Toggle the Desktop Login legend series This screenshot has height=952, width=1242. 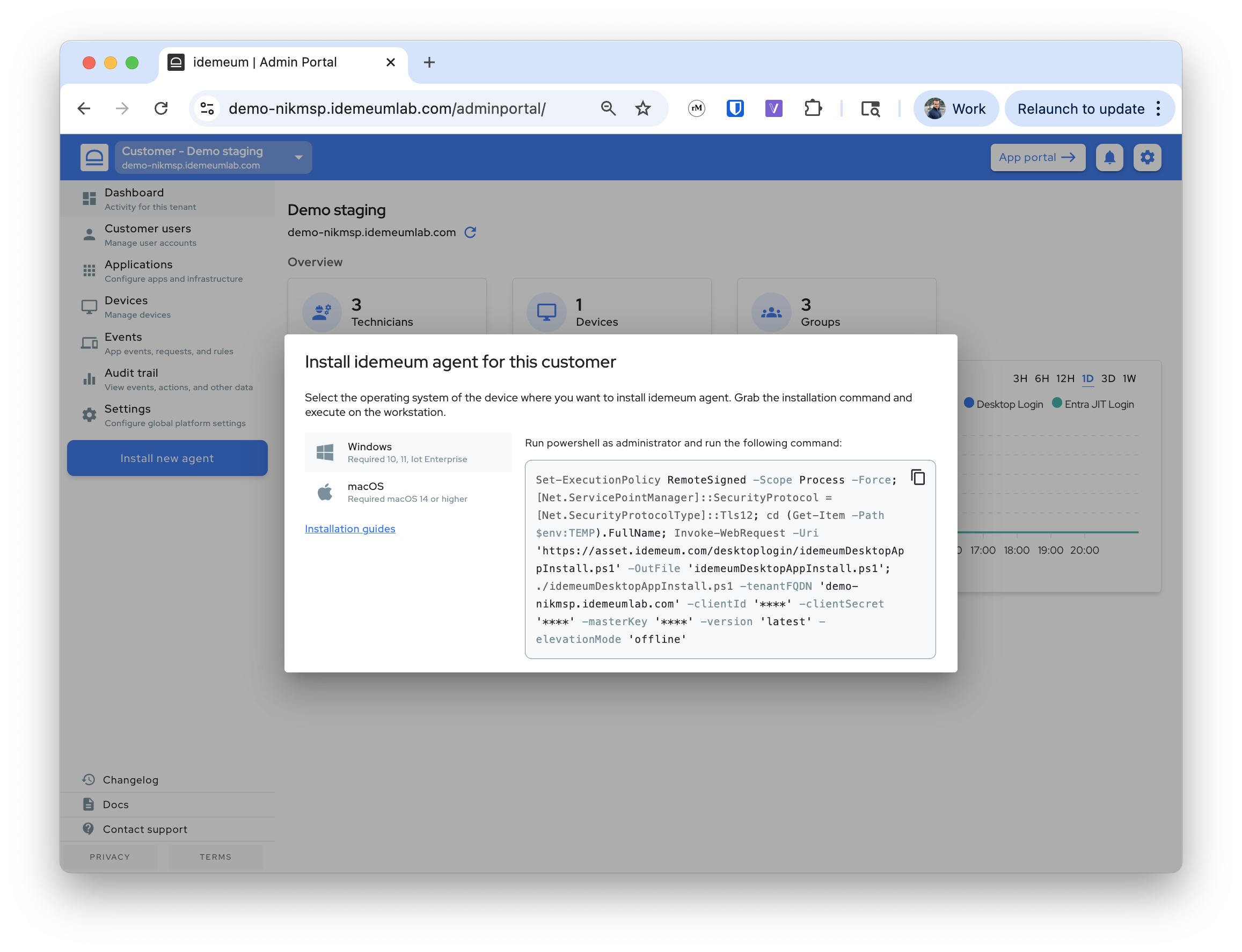click(x=1004, y=404)
